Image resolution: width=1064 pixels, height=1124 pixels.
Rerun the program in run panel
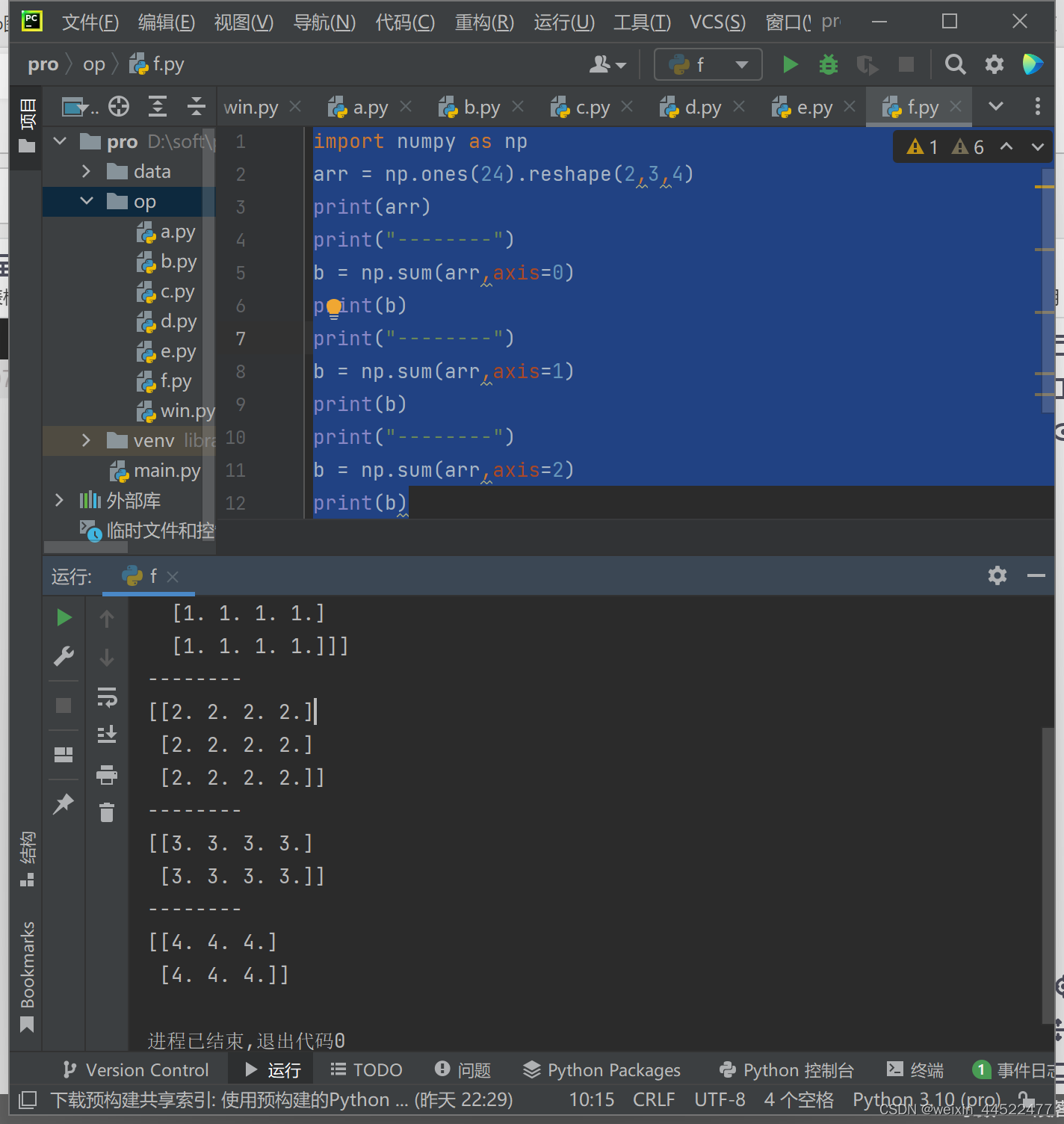64,617
